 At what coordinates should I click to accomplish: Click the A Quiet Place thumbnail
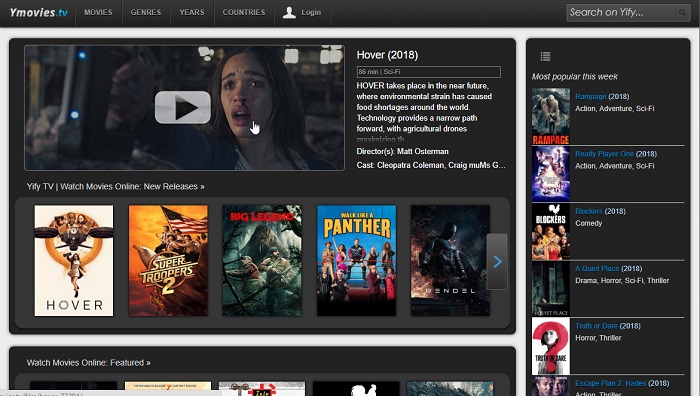click(551, 288)
